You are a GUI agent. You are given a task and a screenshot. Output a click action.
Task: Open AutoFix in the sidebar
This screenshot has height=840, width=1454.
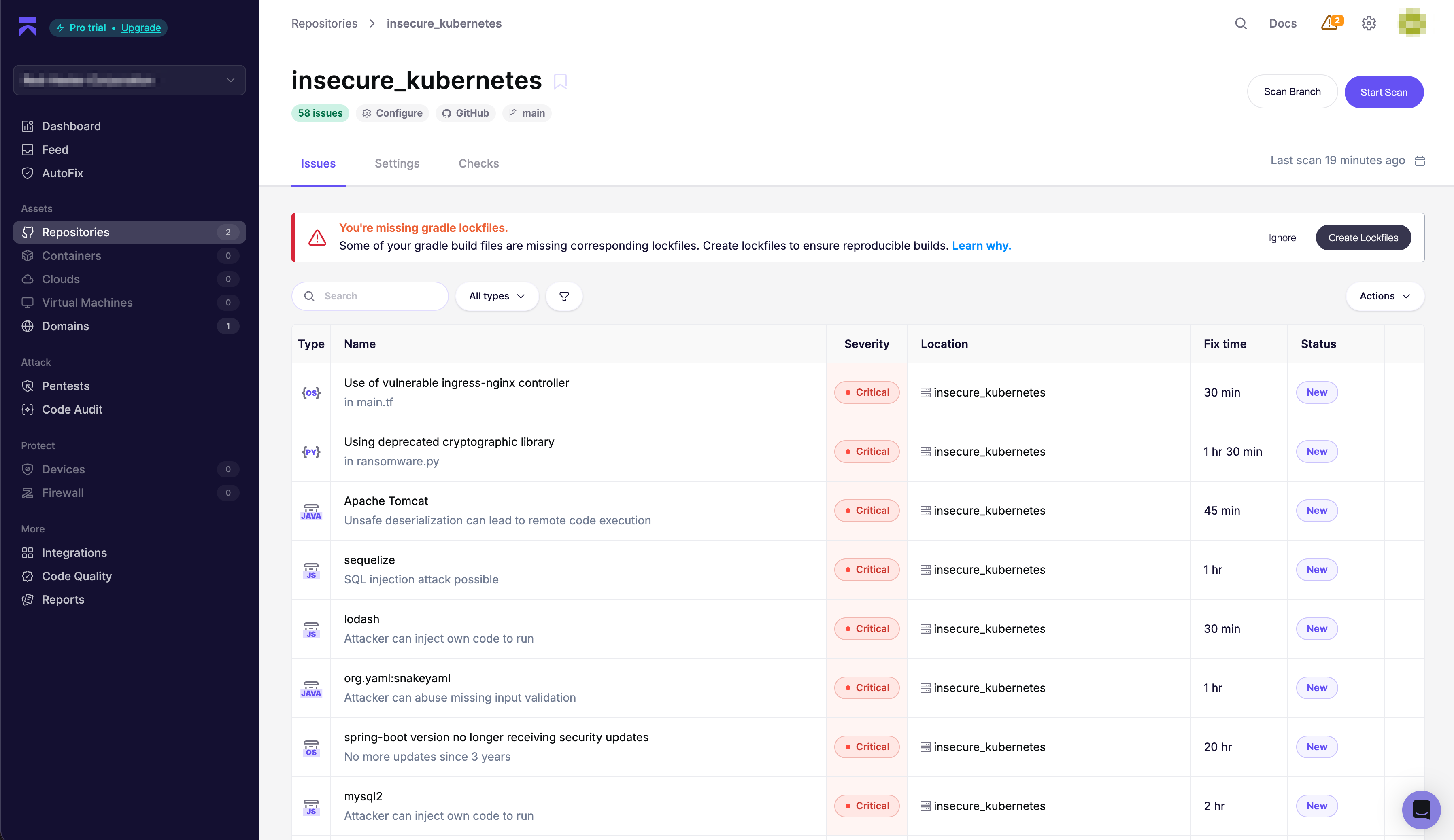tap(129, 173)
